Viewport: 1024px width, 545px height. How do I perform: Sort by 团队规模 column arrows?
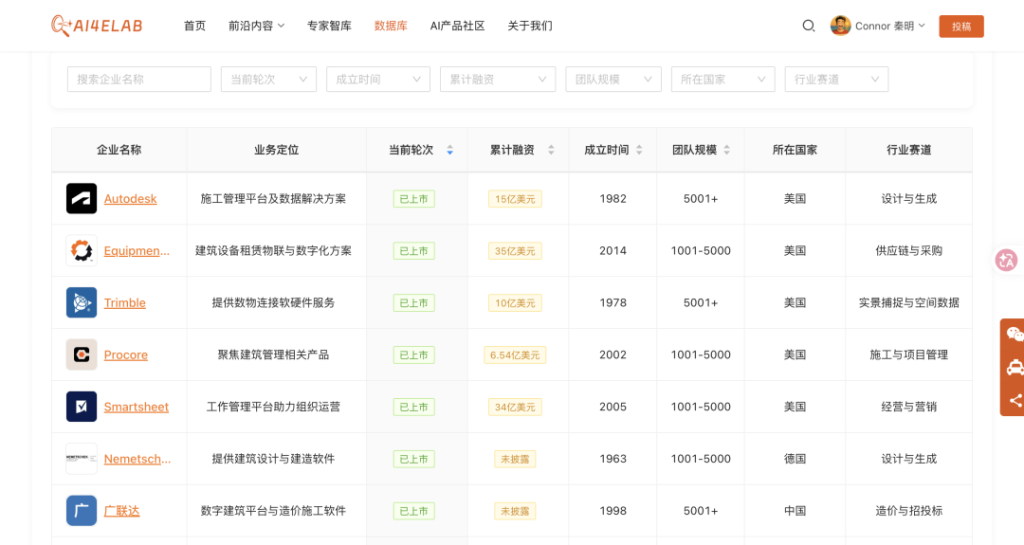(727, 150)
